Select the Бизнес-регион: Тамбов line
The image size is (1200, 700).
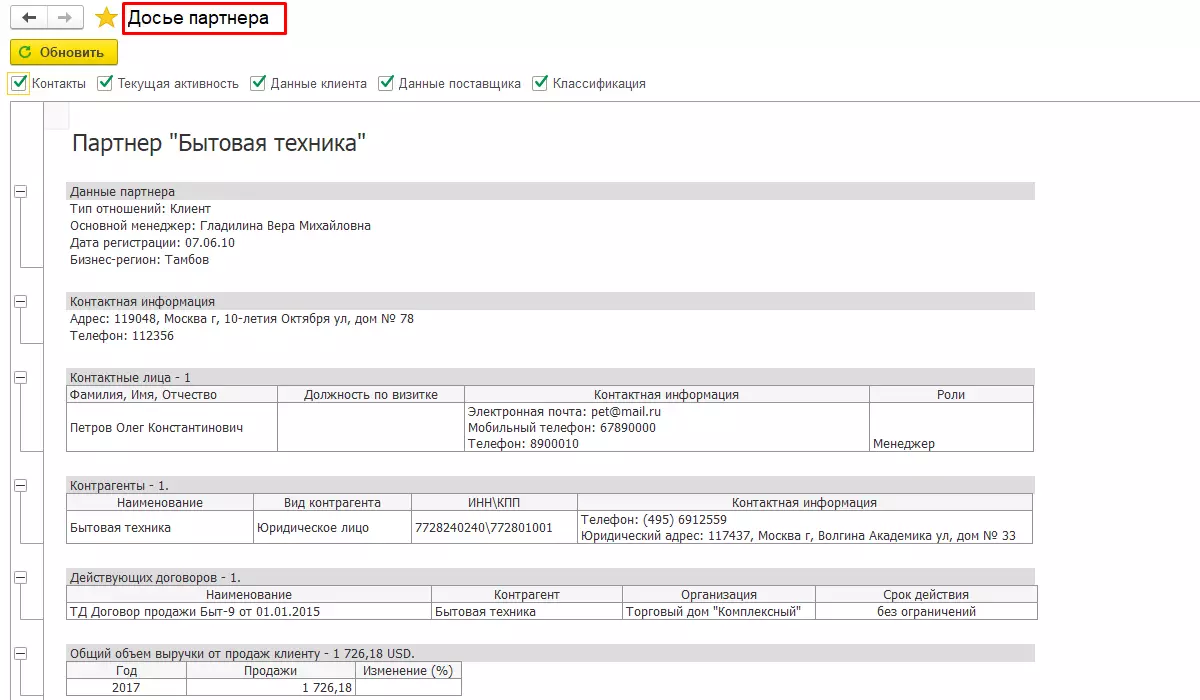pos(140,260)
